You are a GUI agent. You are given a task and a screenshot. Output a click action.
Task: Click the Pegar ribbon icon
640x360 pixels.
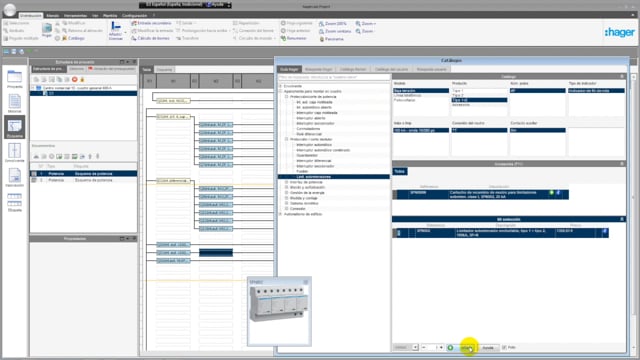pos(47,30)
